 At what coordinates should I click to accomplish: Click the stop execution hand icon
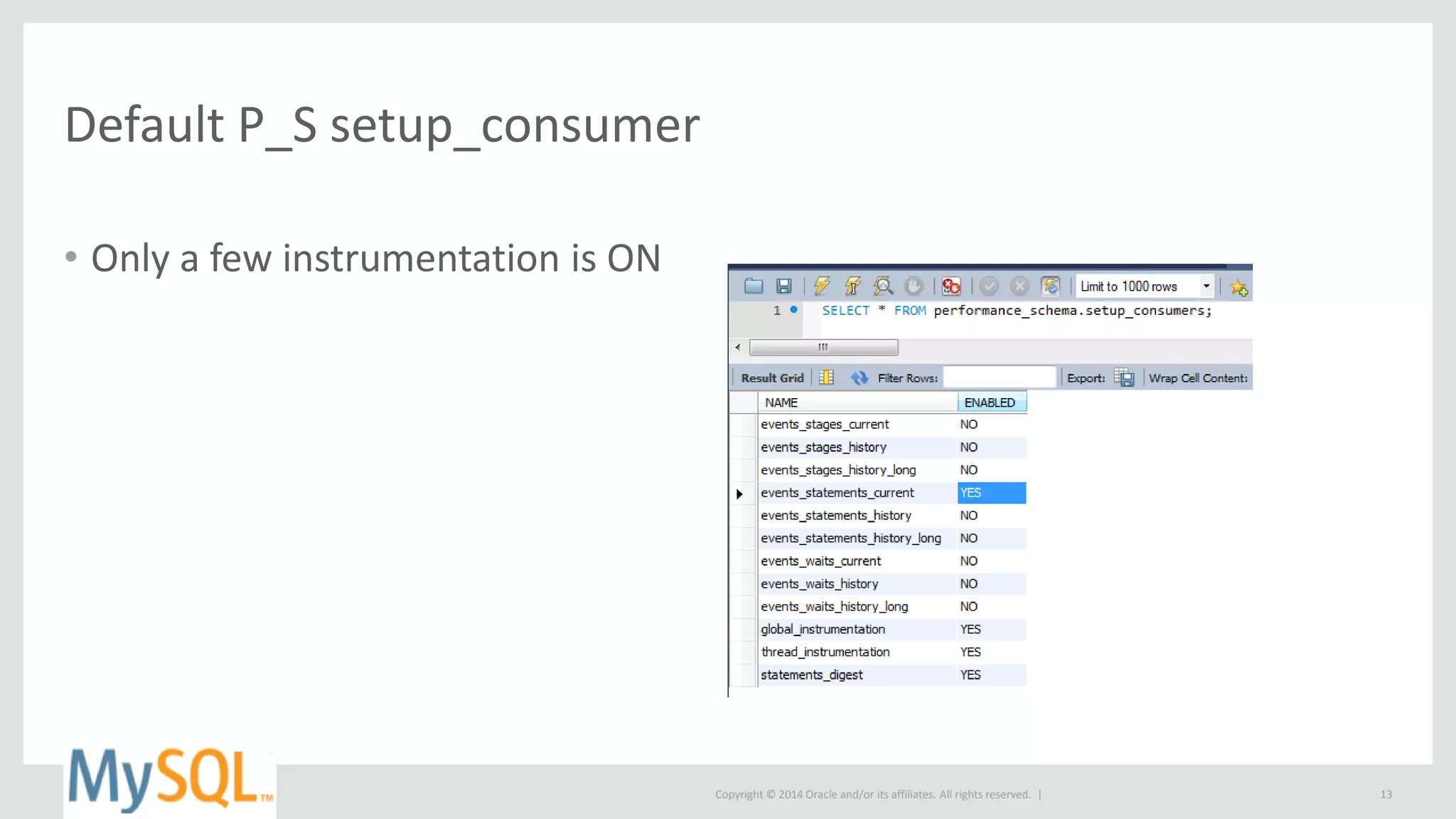point(914,287)
